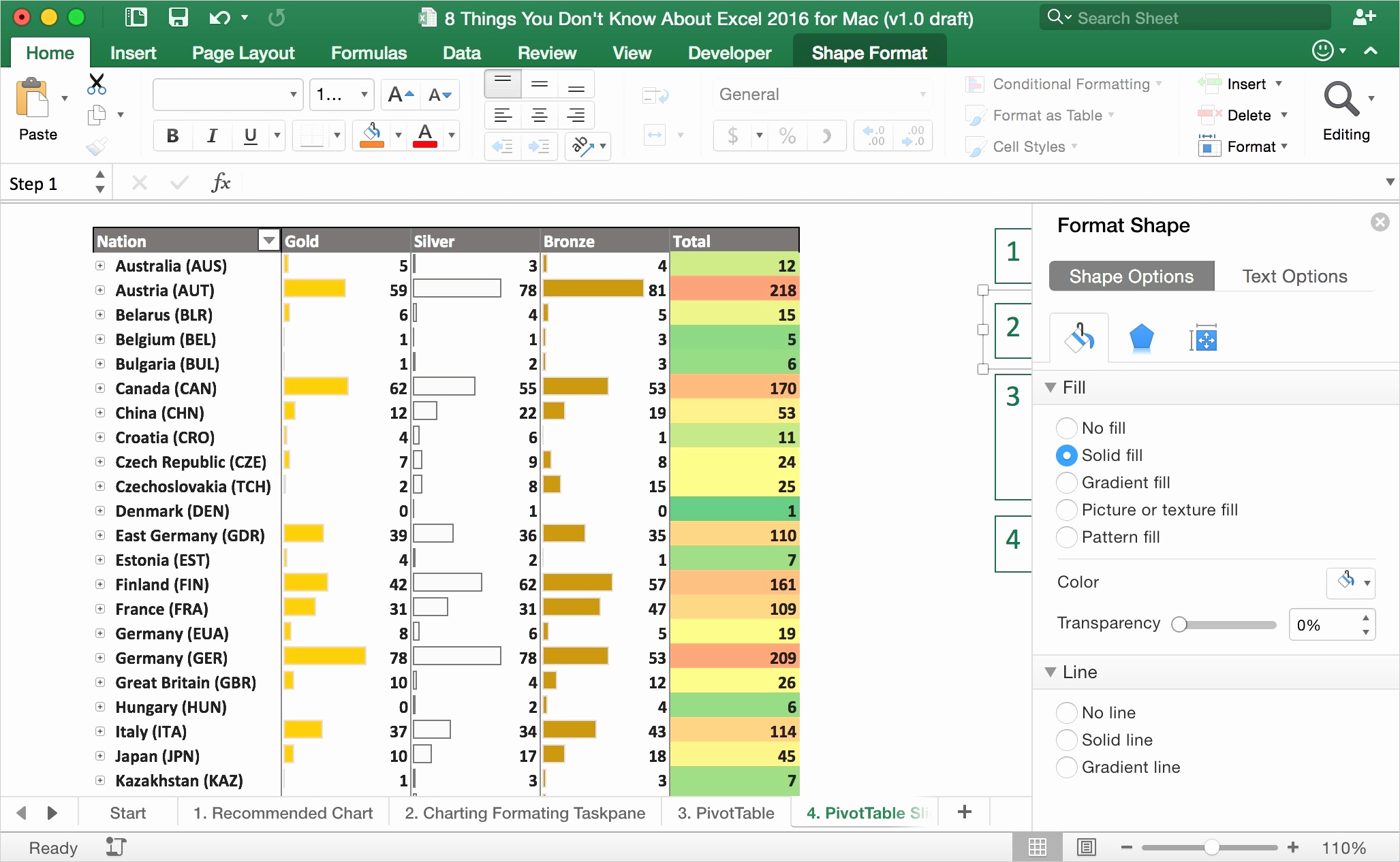The image size is (1400, 862).
Task: Collapse the Fill section triangle
Action: (1051, 387)
